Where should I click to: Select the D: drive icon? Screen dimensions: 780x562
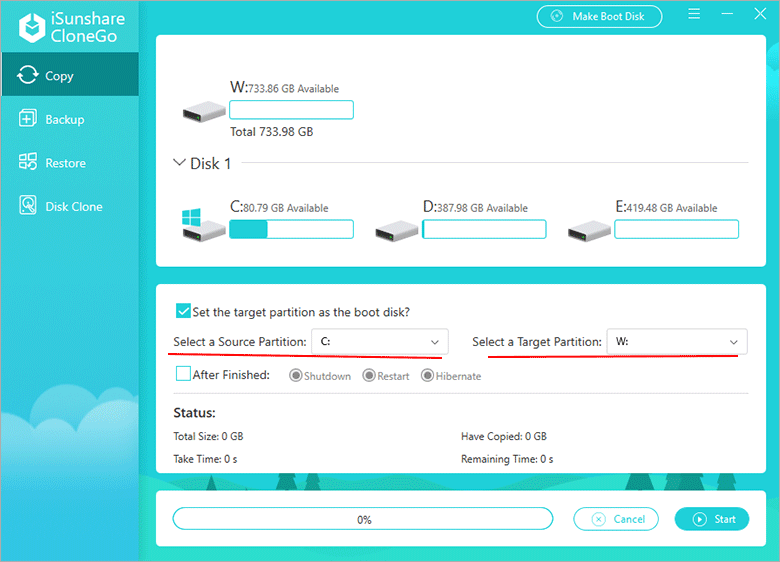(396, 231)
